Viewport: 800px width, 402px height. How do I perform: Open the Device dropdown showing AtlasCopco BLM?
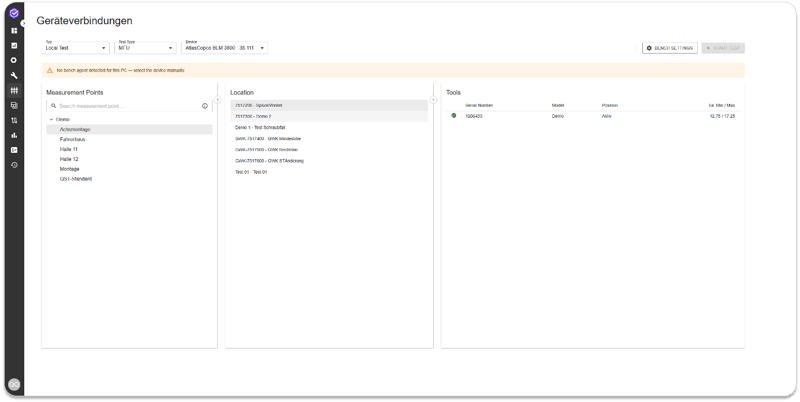coord(224,47)
